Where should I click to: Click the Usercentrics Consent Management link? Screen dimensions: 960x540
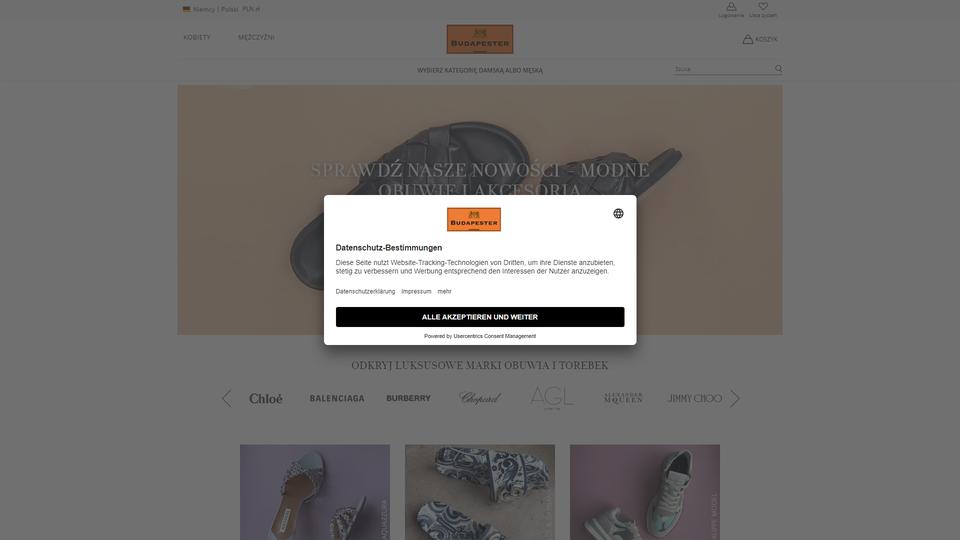click(495, 336)
